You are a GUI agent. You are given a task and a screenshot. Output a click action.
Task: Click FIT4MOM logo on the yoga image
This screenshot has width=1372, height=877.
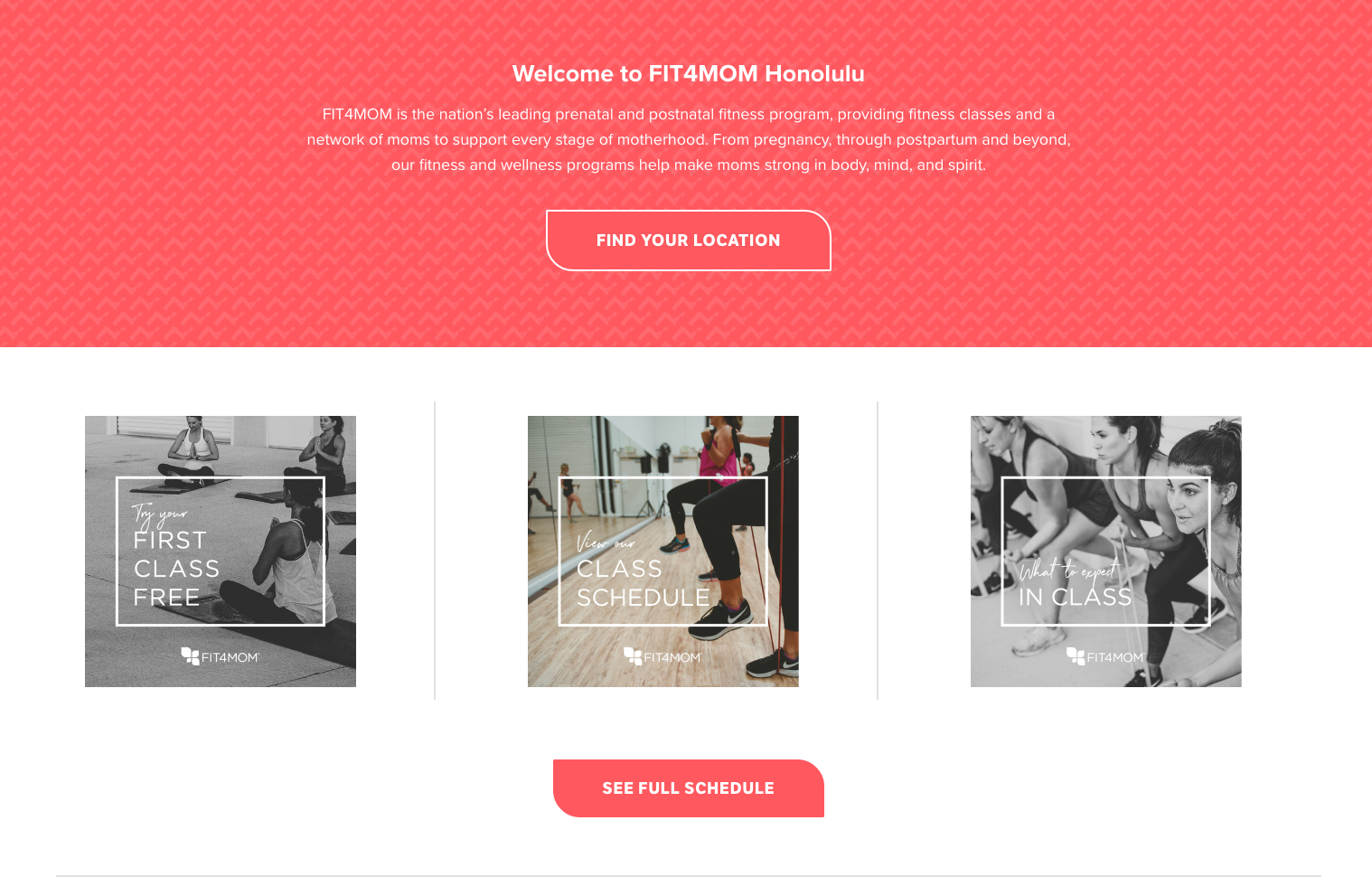click(221, 656)
